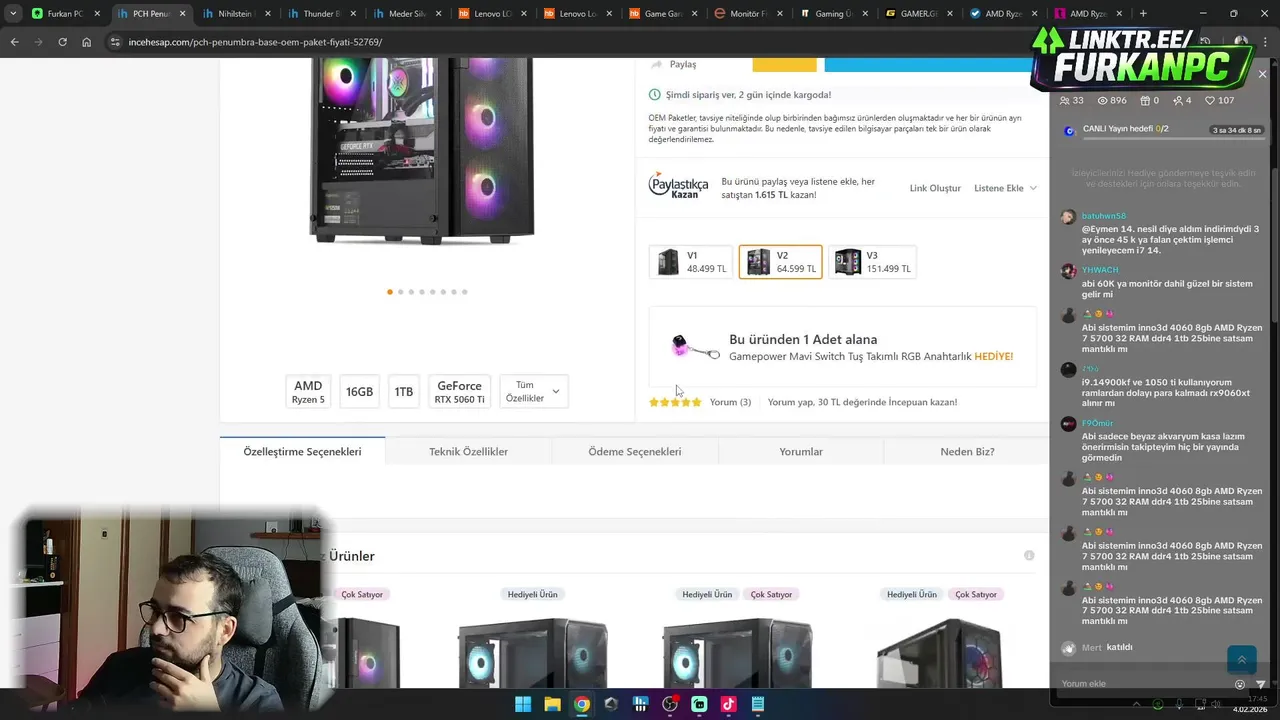Click the 1TB spec badge
The height and width of the screenshot is (720, 1280).
(404, 391)
